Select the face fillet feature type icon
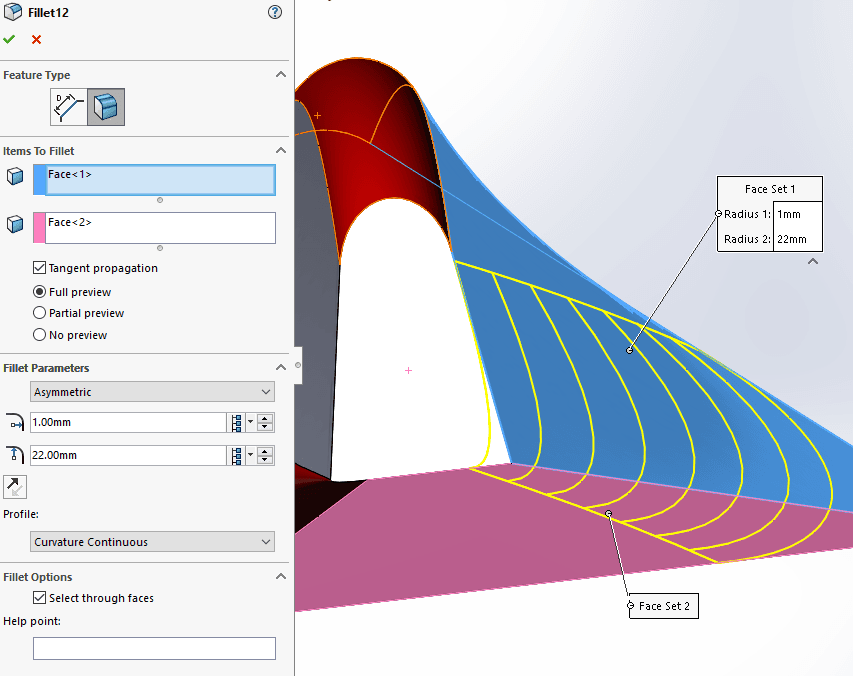853x676 pixels. coord(106,106)
